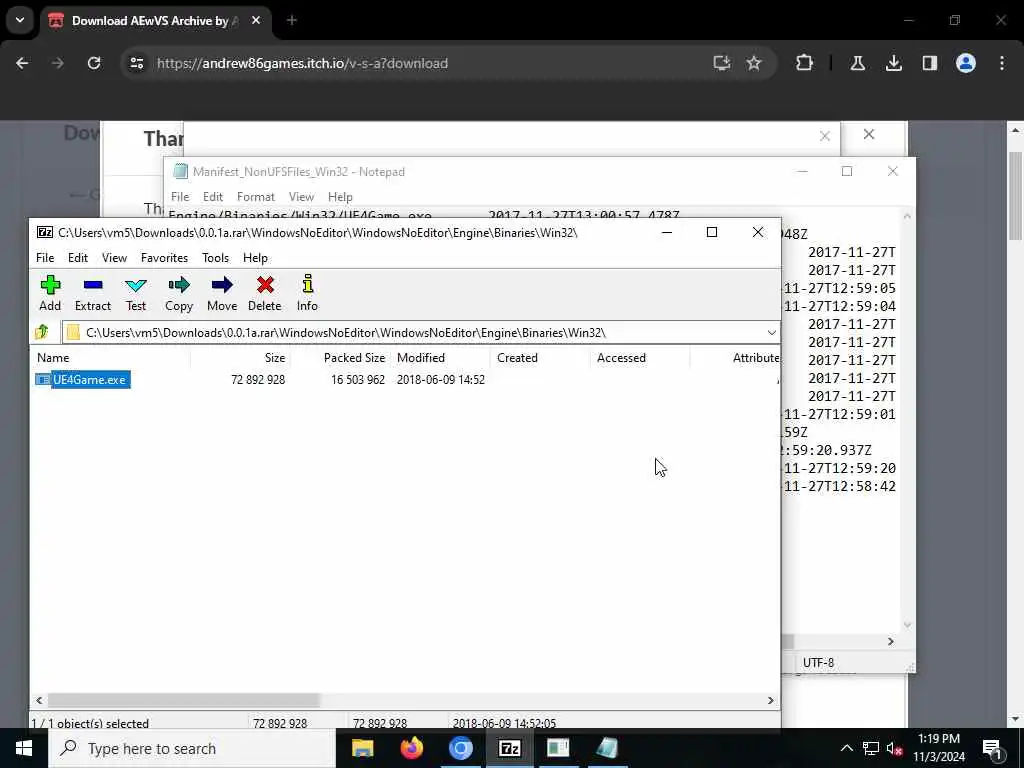The height and width of the screenshot is (768, 1024).
Task: Click the 7-Zip horizontal scrollbar thumb
Action: 184,700
